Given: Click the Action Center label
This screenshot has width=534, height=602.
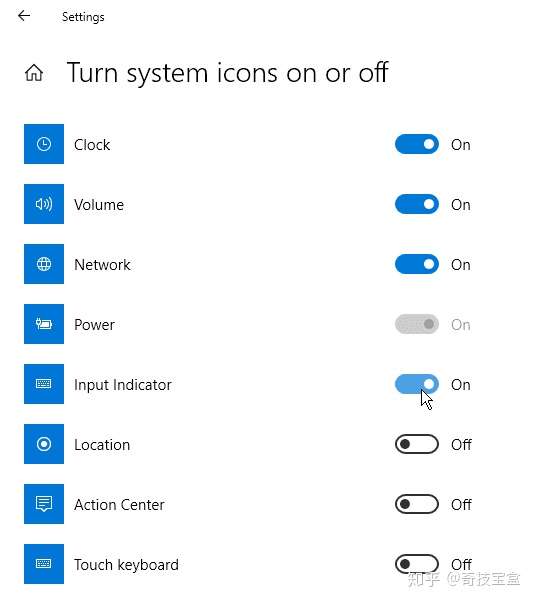Looking at the screenshot, I should [x=119, y=504].
